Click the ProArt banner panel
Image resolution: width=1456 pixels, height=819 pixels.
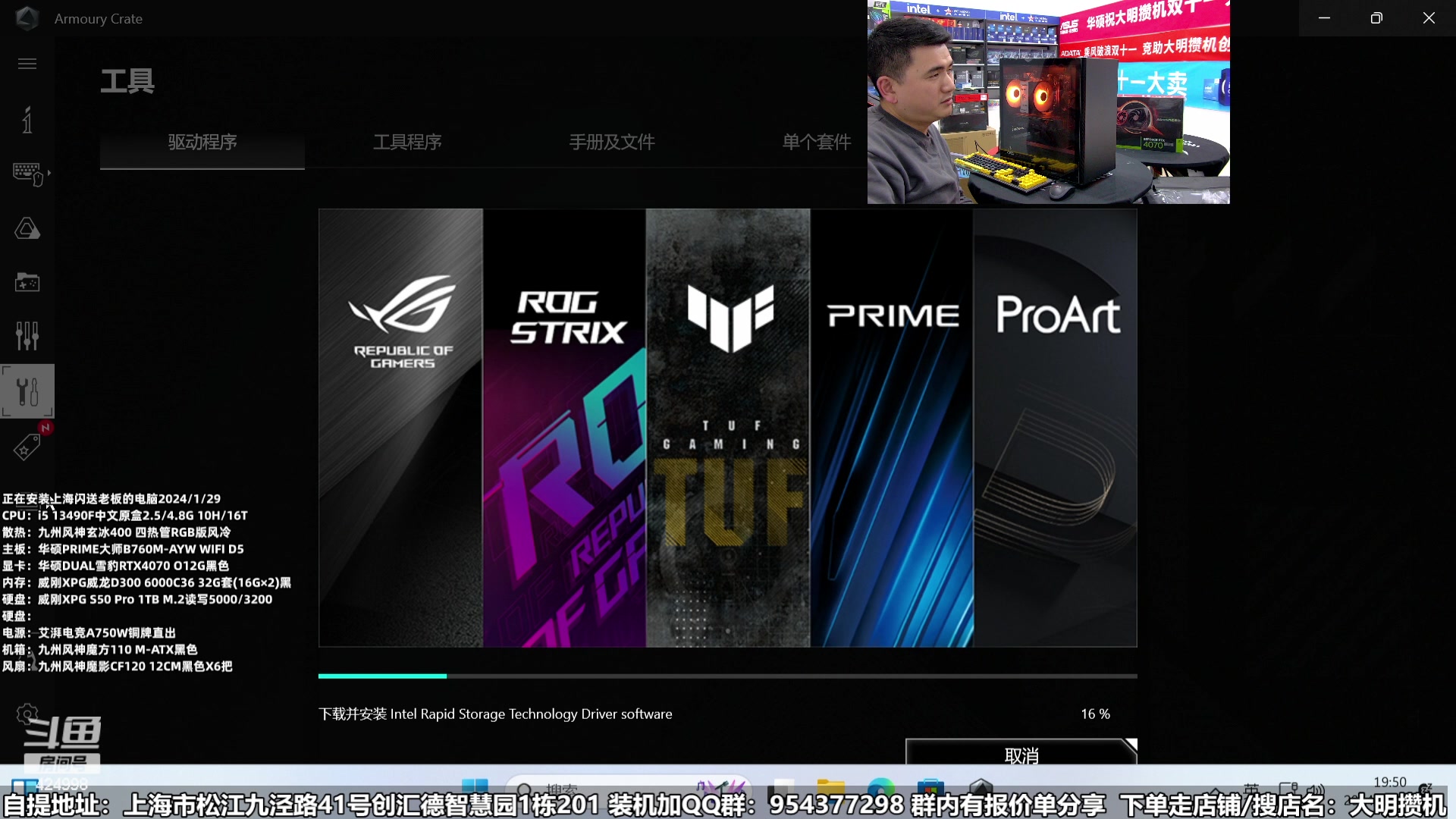(x=1056, y=428)
